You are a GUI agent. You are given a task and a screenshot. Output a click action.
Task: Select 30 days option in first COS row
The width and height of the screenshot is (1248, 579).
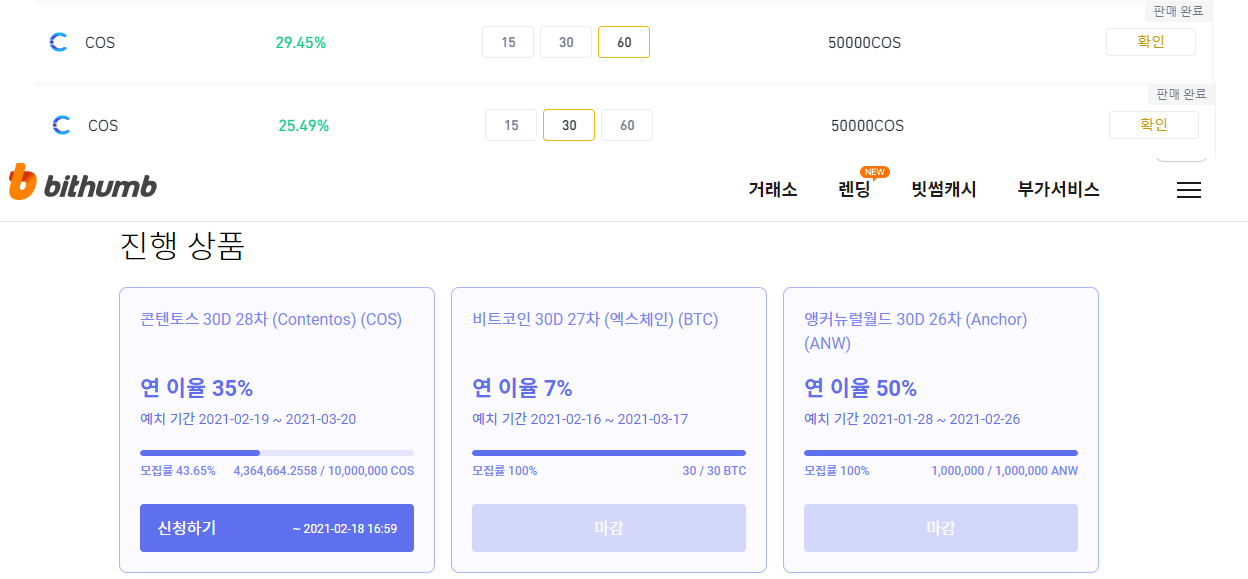tap(566, 43)
